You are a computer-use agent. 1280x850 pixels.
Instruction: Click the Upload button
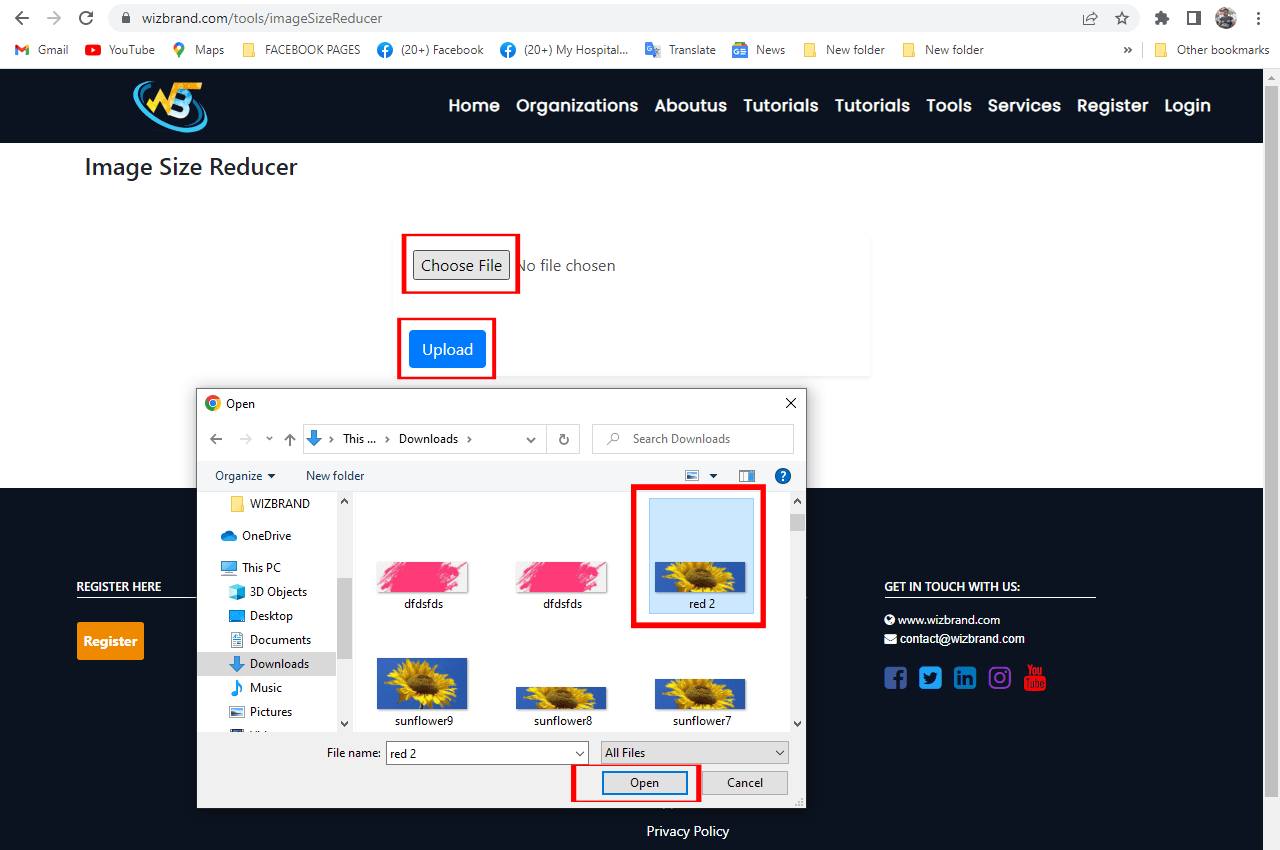pos(447,349)
